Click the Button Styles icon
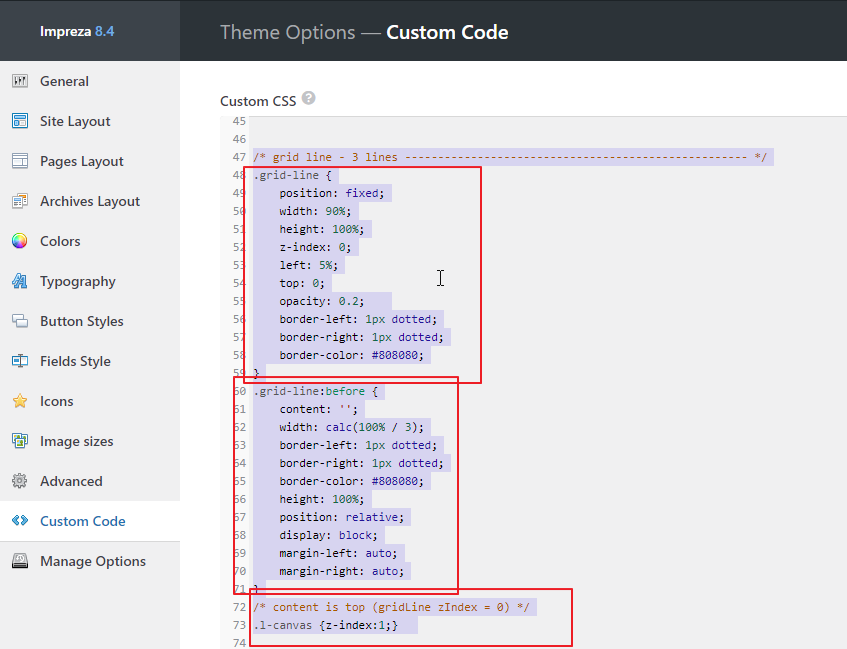The image size is (847, 649). coord(20,321)
